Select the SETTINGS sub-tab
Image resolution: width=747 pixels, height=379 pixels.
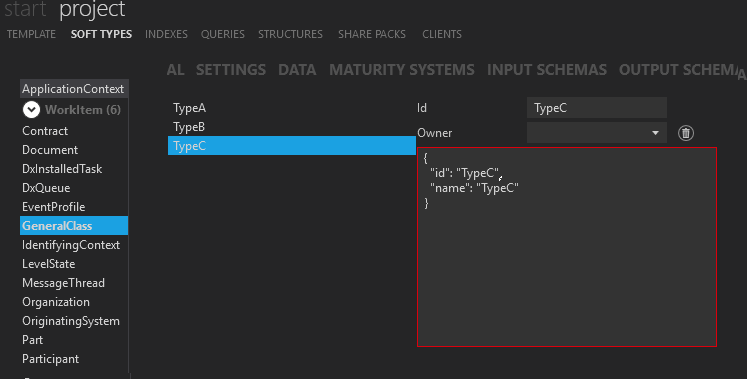[231, 70]
